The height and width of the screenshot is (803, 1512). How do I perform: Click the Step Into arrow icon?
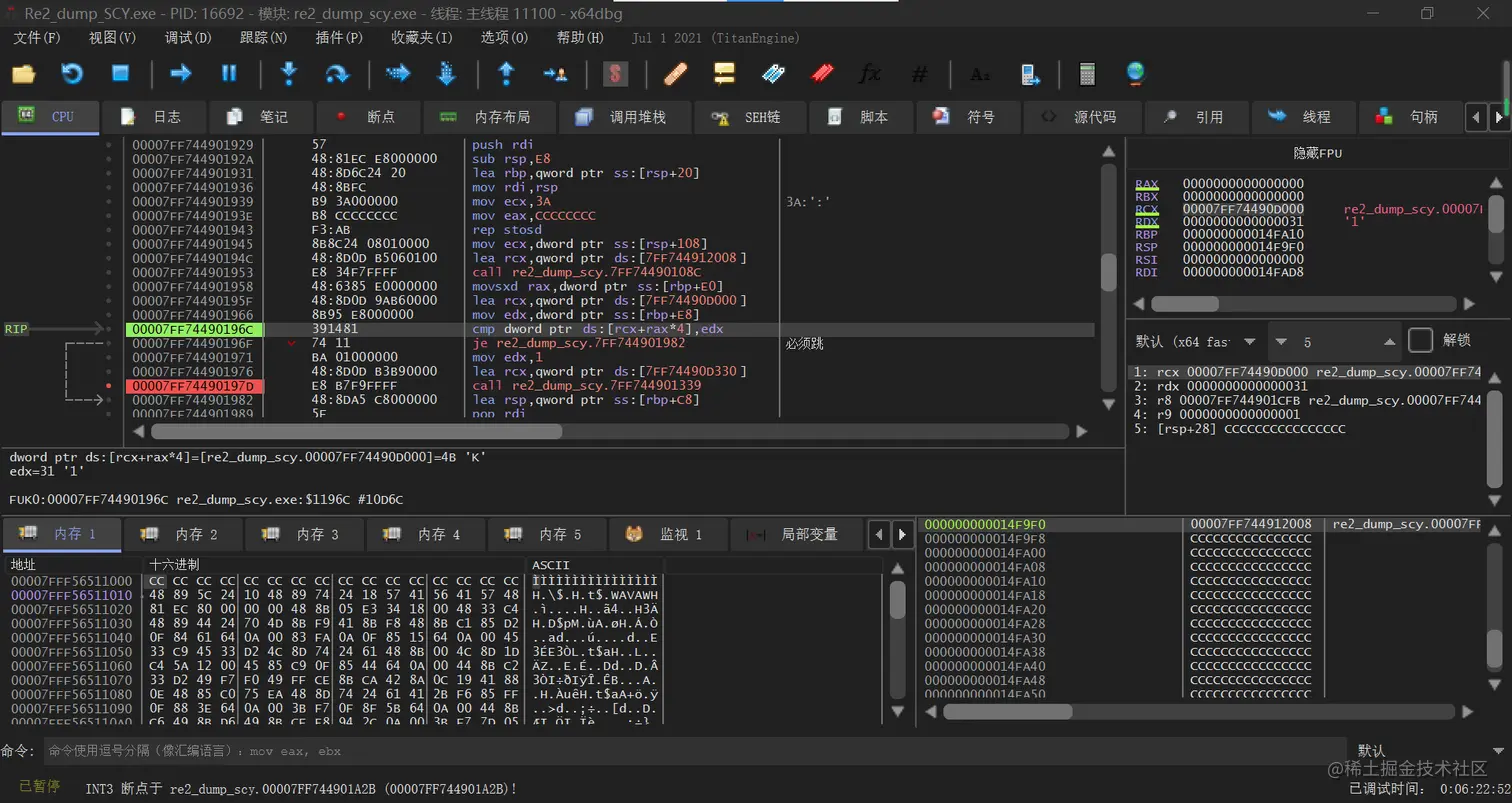pyautogui.click(x=289, y=74)
